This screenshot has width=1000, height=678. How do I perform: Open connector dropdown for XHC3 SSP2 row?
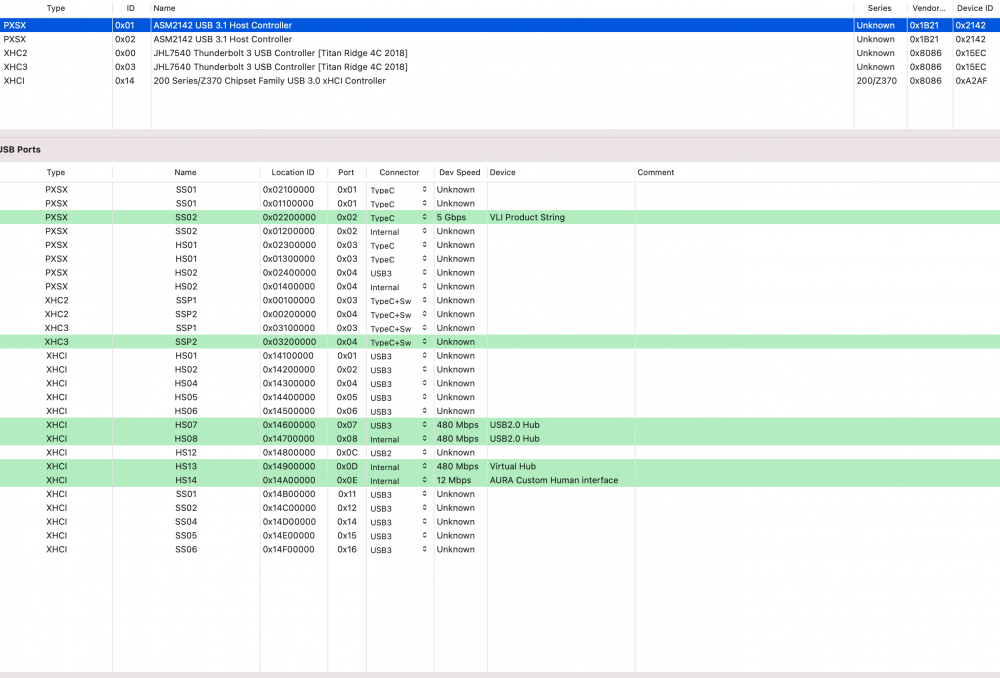[399, 342]
